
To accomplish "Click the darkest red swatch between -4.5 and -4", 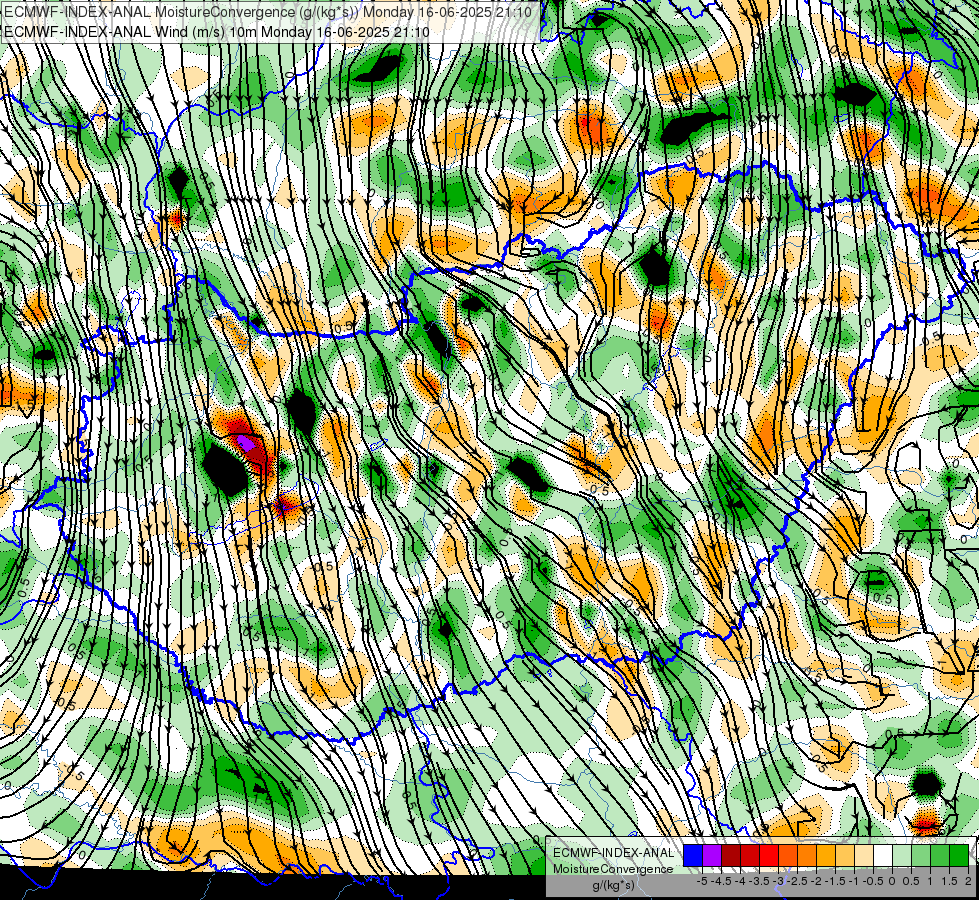I will click(731, 855).
